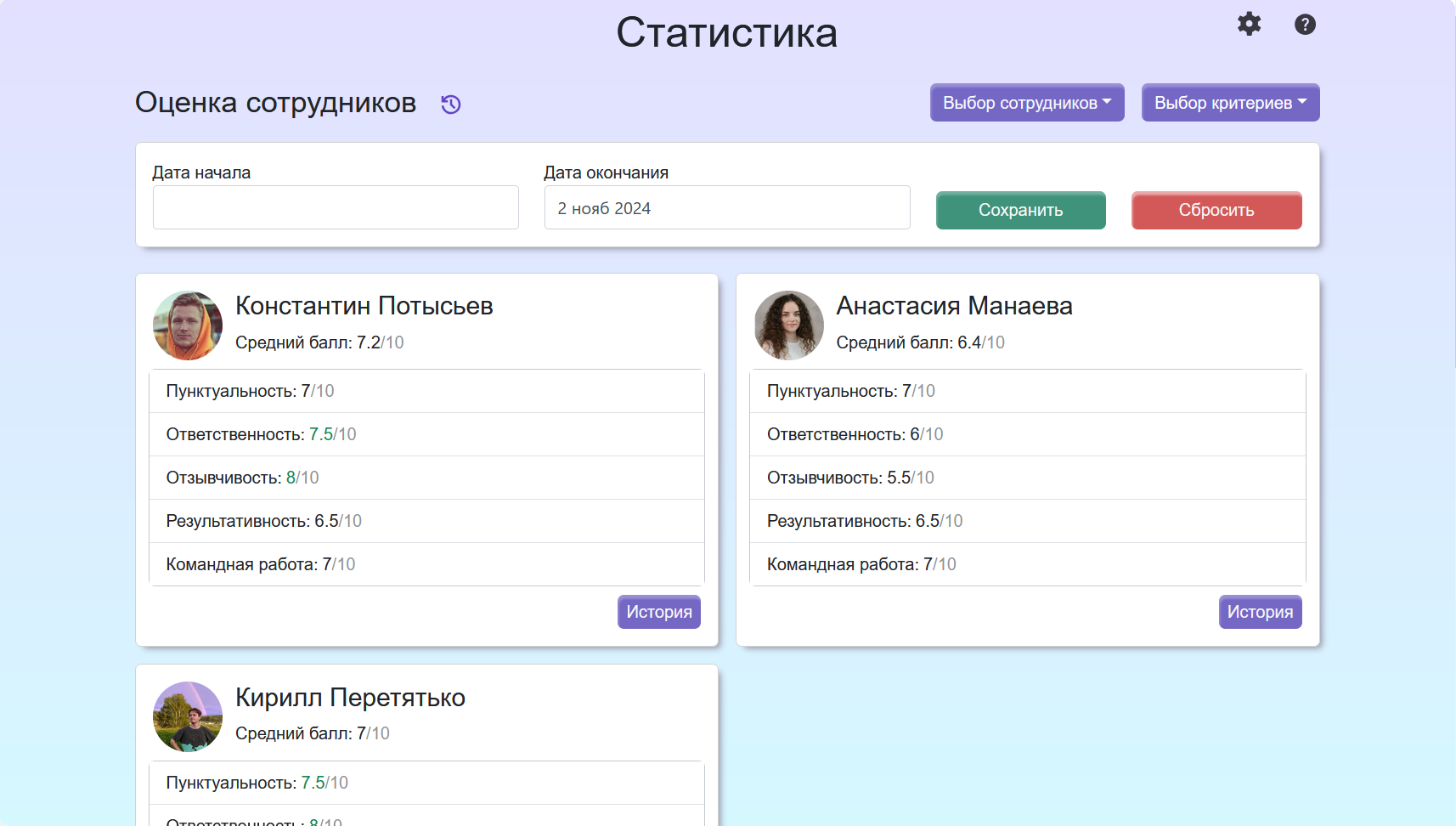Click the green Сохранить button
Screen dimensions: 1456x826
(1021, 210)
